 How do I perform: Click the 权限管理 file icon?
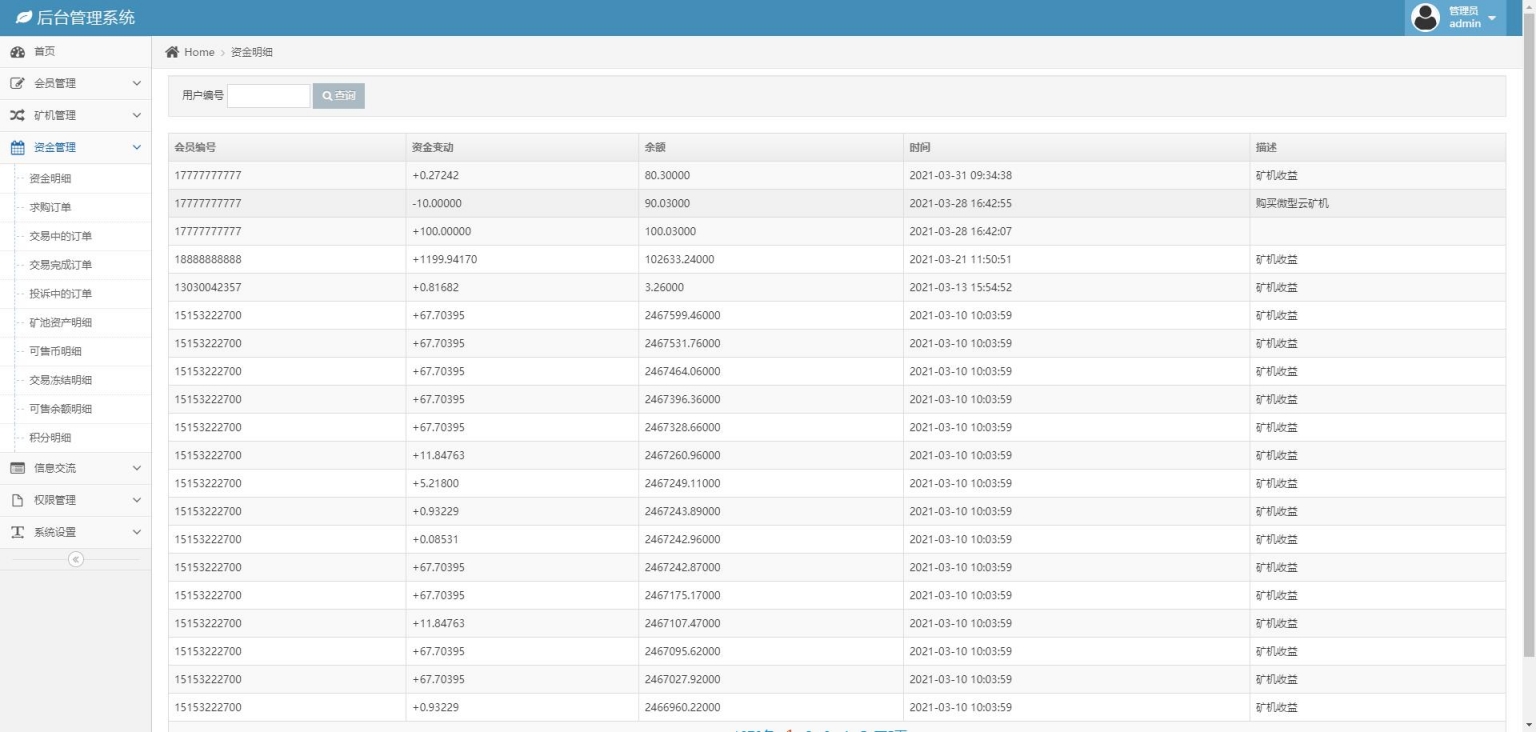pyautogui.click(x=17, y=500)
